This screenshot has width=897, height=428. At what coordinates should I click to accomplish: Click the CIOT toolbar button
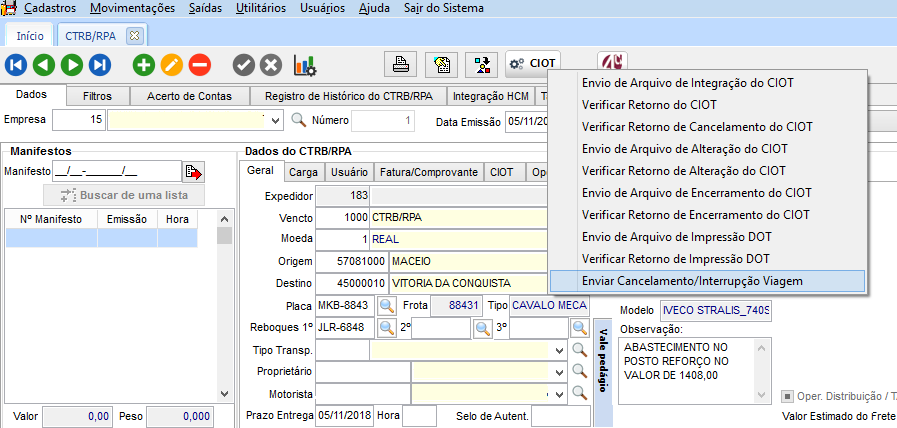click(532, 64)
